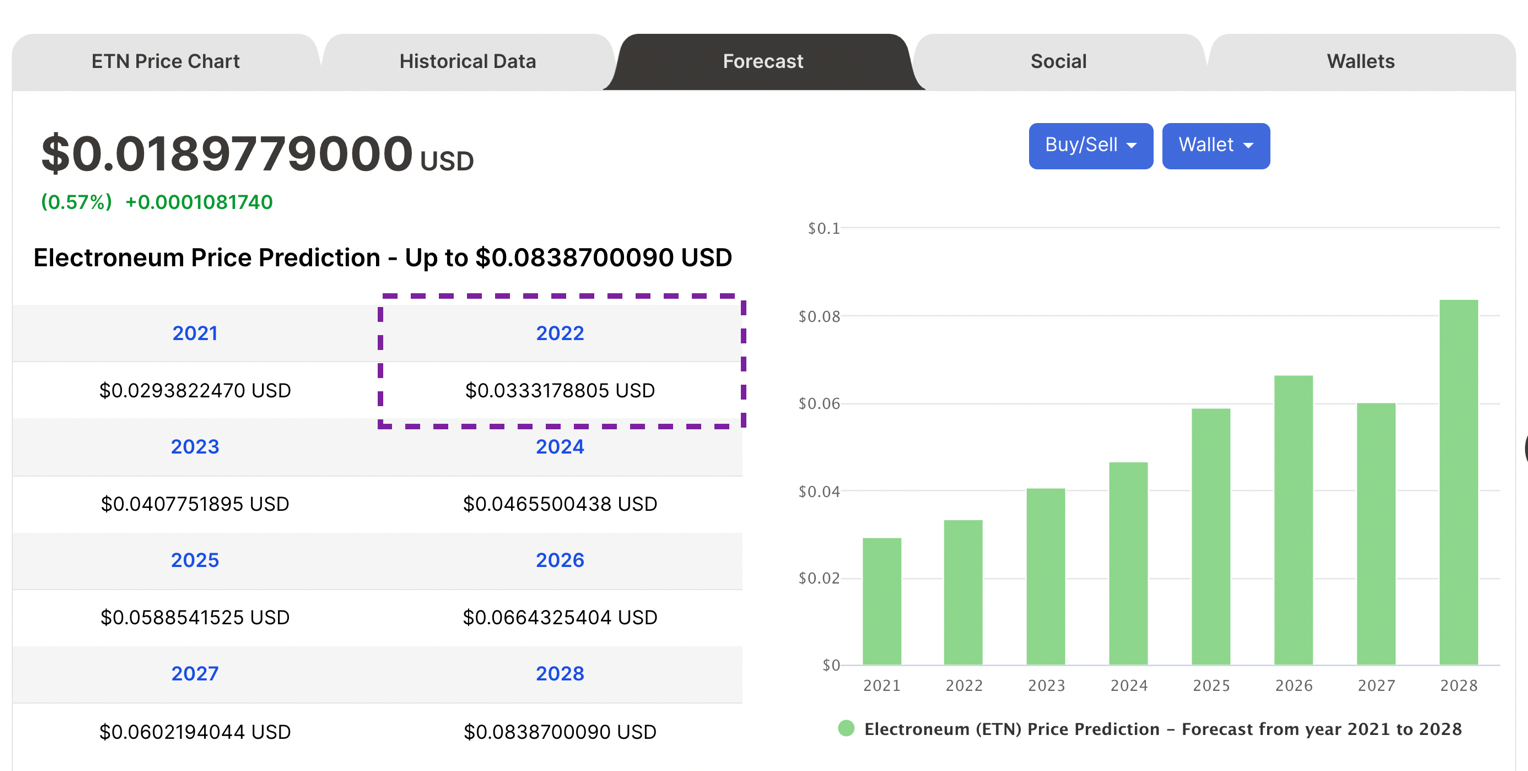Select the $0.0465500438 USD prediction value
This screenshot has width=1528, height=771.
pyautogui.click(x=560, y=504)
